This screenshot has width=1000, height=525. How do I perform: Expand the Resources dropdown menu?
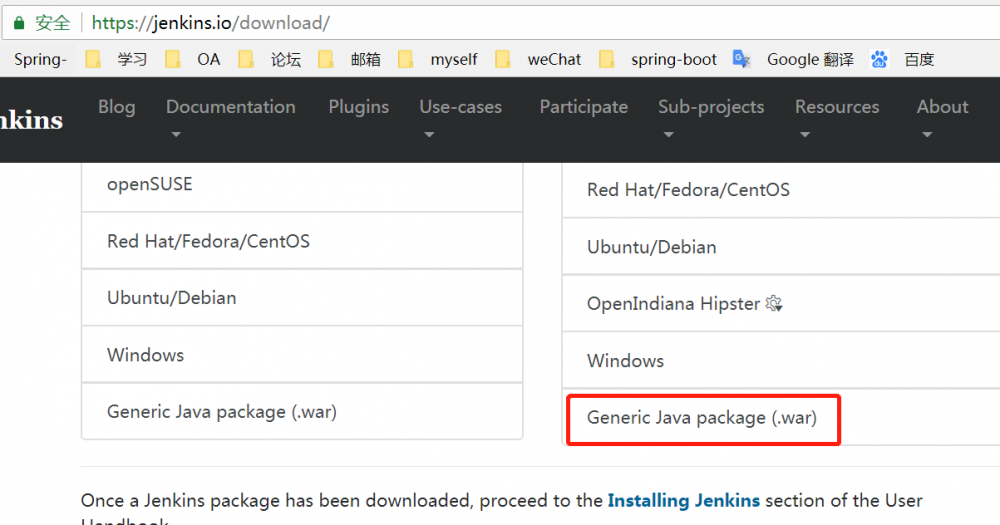(837, 117)
